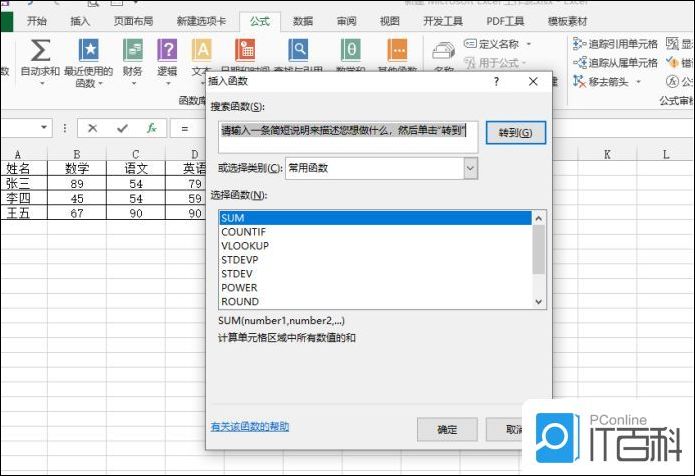
Task: Switch to the 数据 (Data) tab
Action: click(x=303, y=21)
